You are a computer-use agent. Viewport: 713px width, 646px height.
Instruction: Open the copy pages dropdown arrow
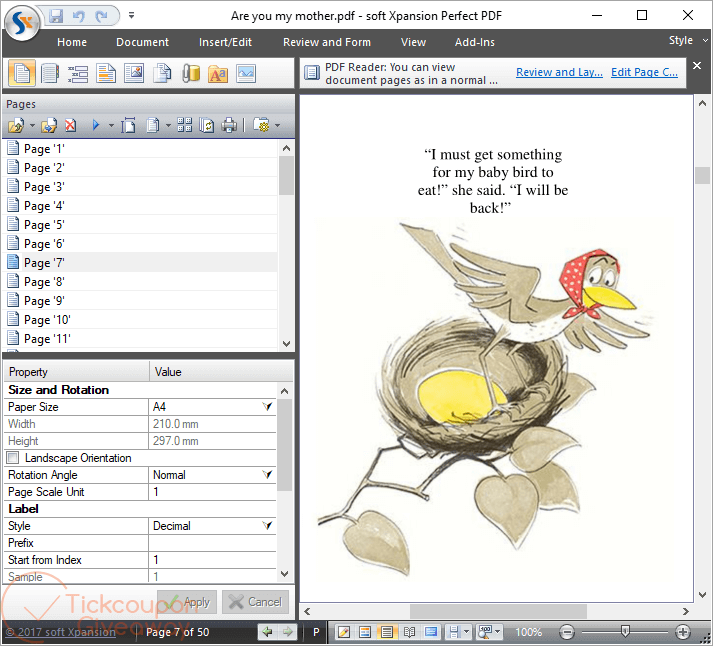tap(168, 125)
